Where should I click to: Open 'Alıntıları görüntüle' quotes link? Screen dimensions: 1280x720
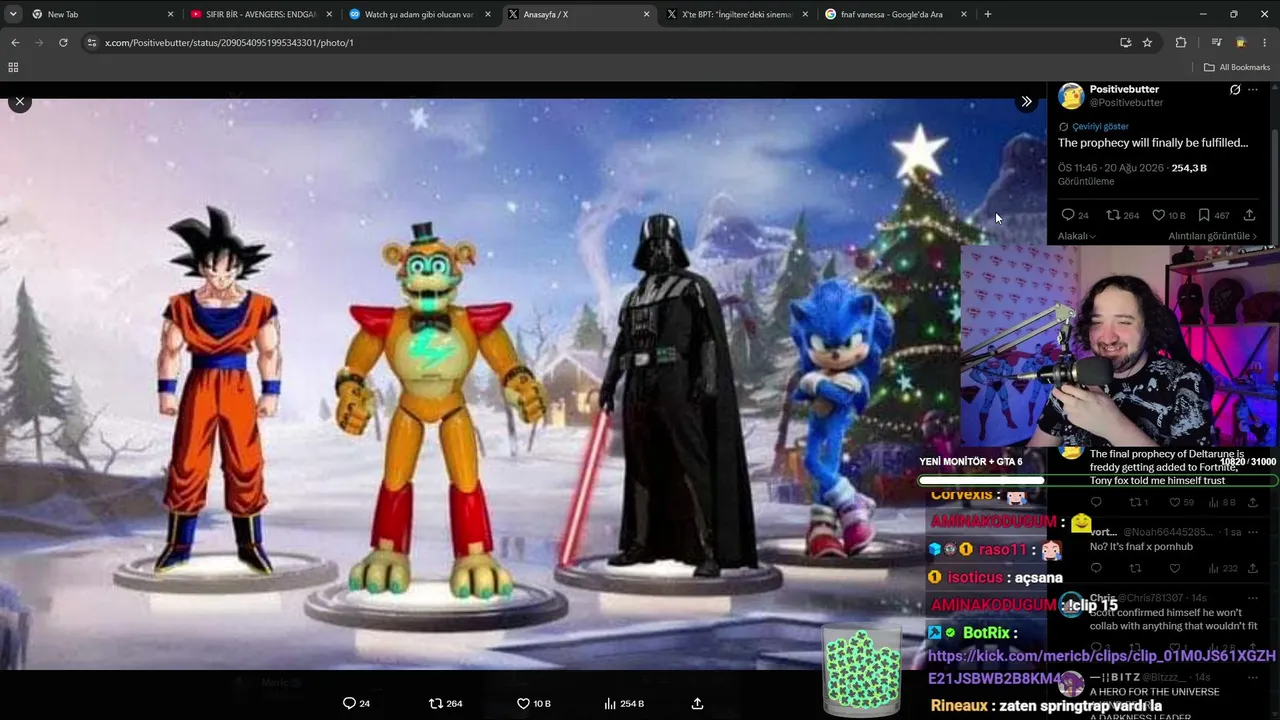pyautogui.click(x=1212, y=236)
